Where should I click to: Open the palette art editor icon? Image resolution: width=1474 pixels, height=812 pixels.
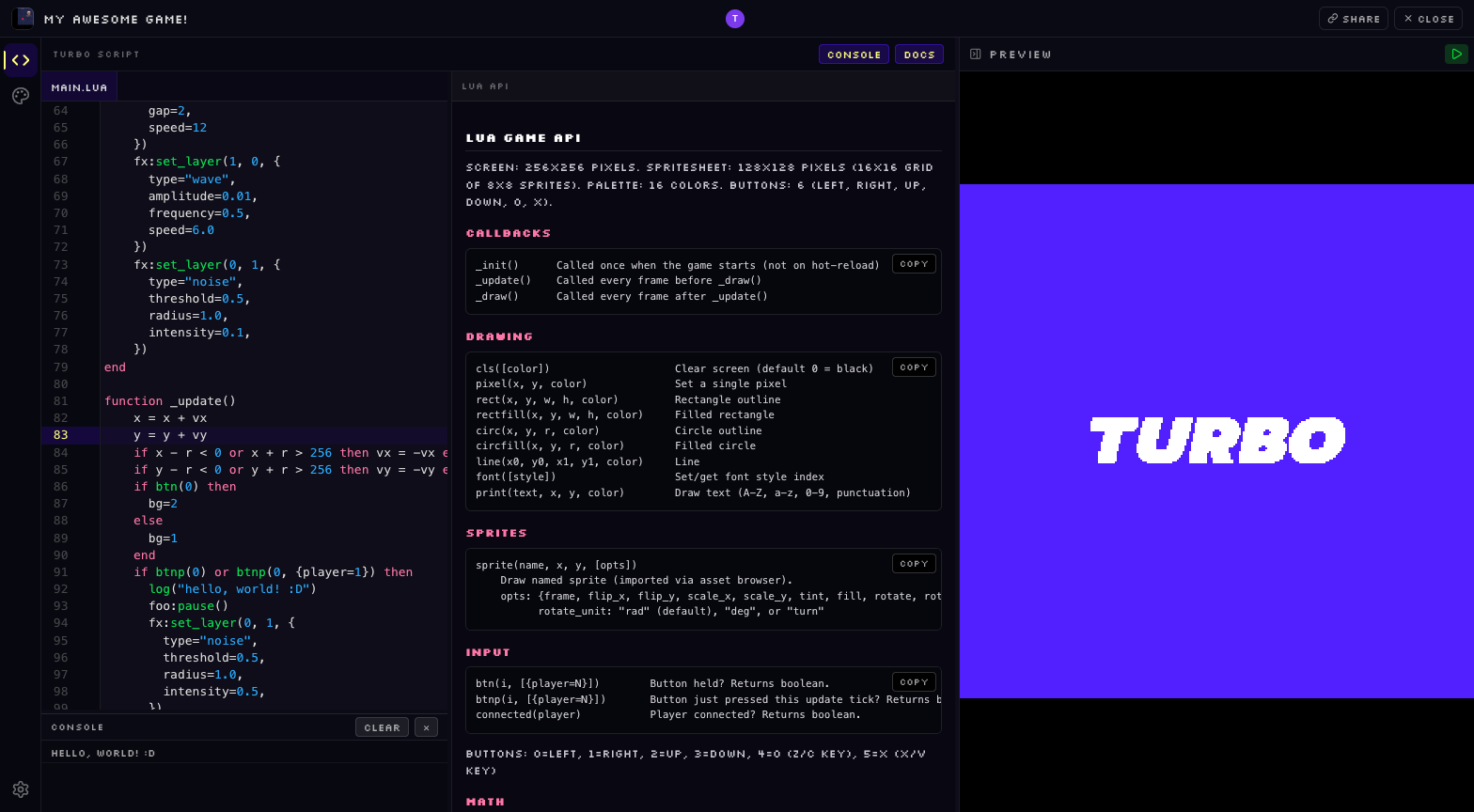tap(21, 96)
